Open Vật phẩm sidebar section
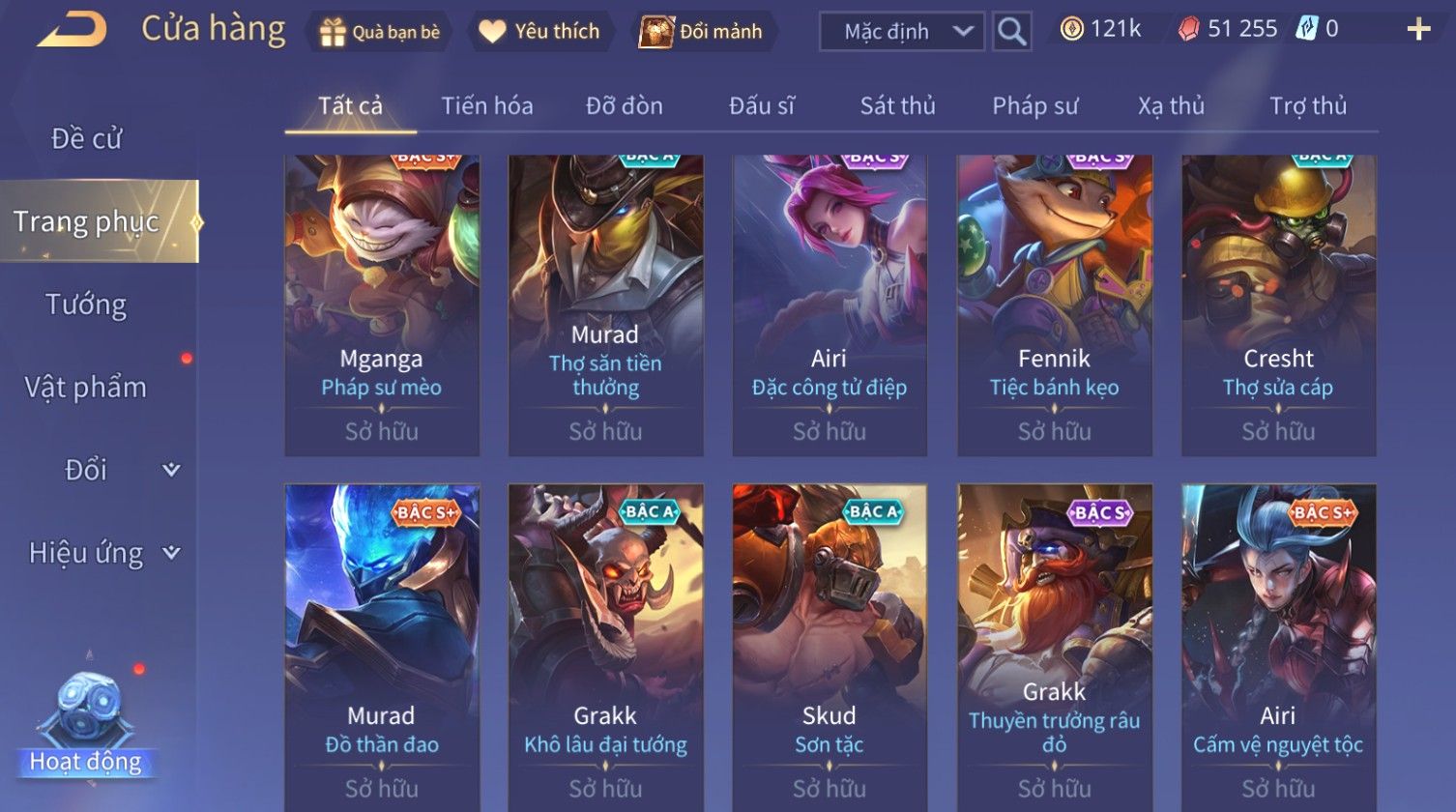This screenshot has width=1456, height=812. [86, 388]
